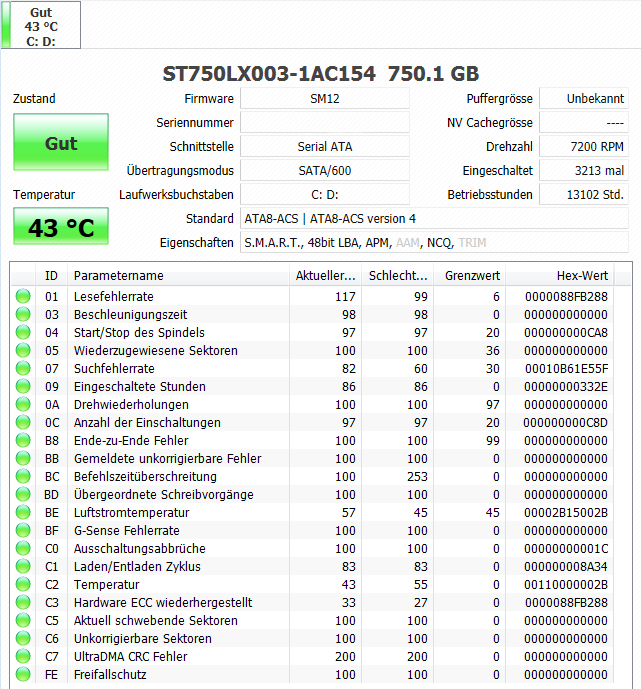Click status icon for Gemeldete unkorrigierbare Fehler
This screenshot has width=641, height=689.
(23, 458)
